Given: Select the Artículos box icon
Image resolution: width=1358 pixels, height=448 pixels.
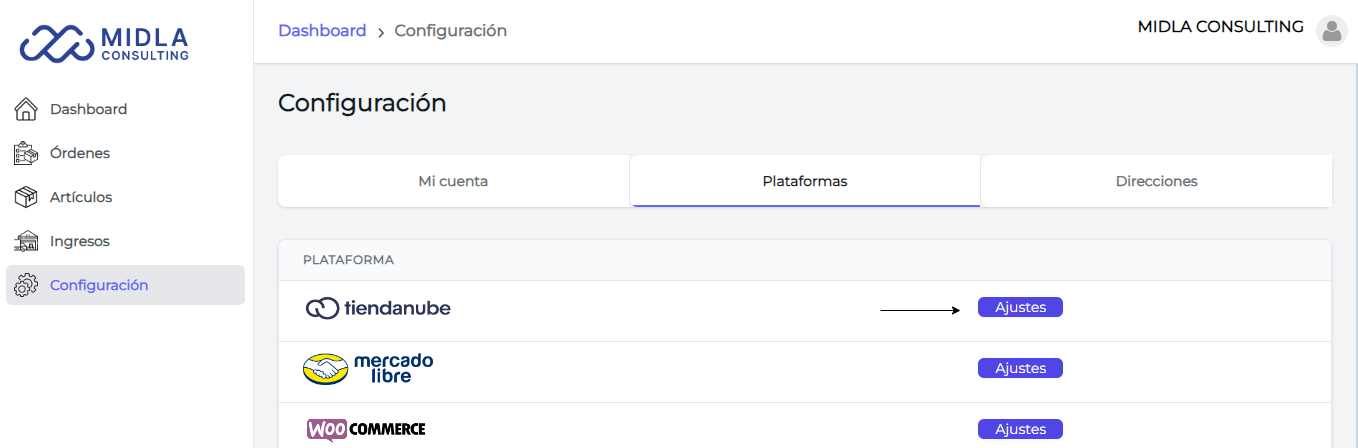Looking at the screenshot, I should (x=26, y=197).
